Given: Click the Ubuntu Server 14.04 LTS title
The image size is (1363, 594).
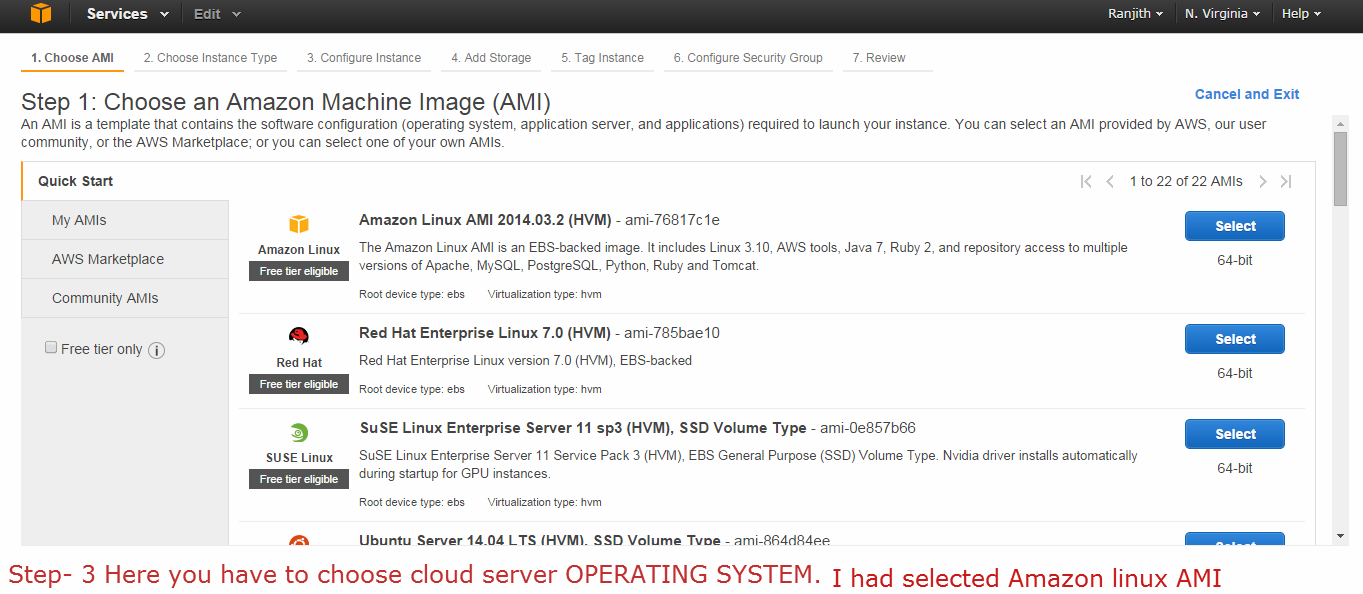Looking at the screenshot, I should (x=540, y=540).
